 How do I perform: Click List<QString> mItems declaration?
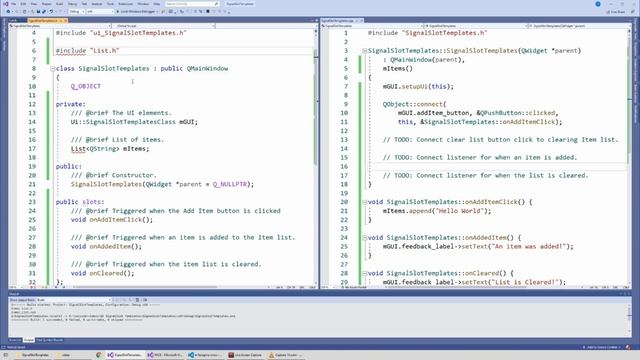[x=110, y=149]
